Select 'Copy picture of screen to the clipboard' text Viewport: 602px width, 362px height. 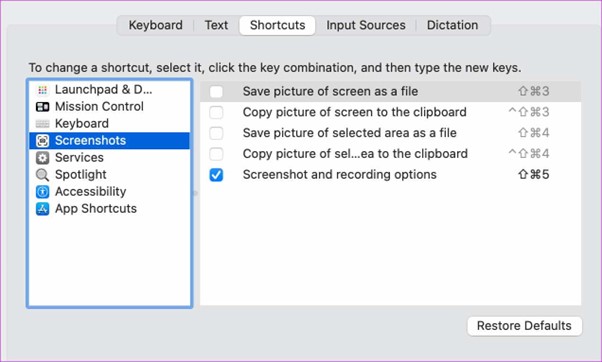(x=355, y=112)
